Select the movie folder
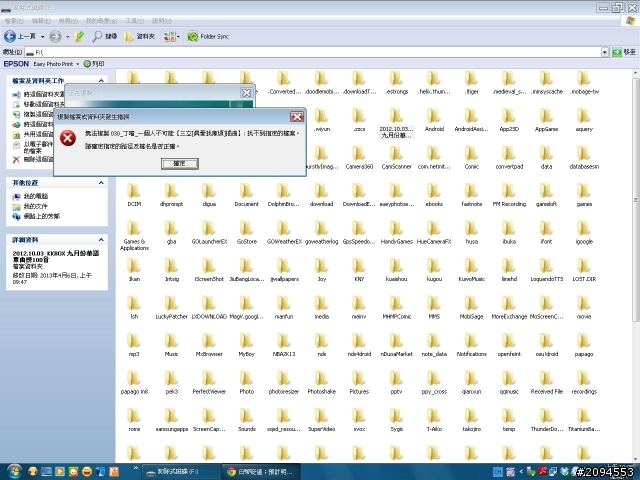The width and height of the screenshot is (640, 480). 584,308
